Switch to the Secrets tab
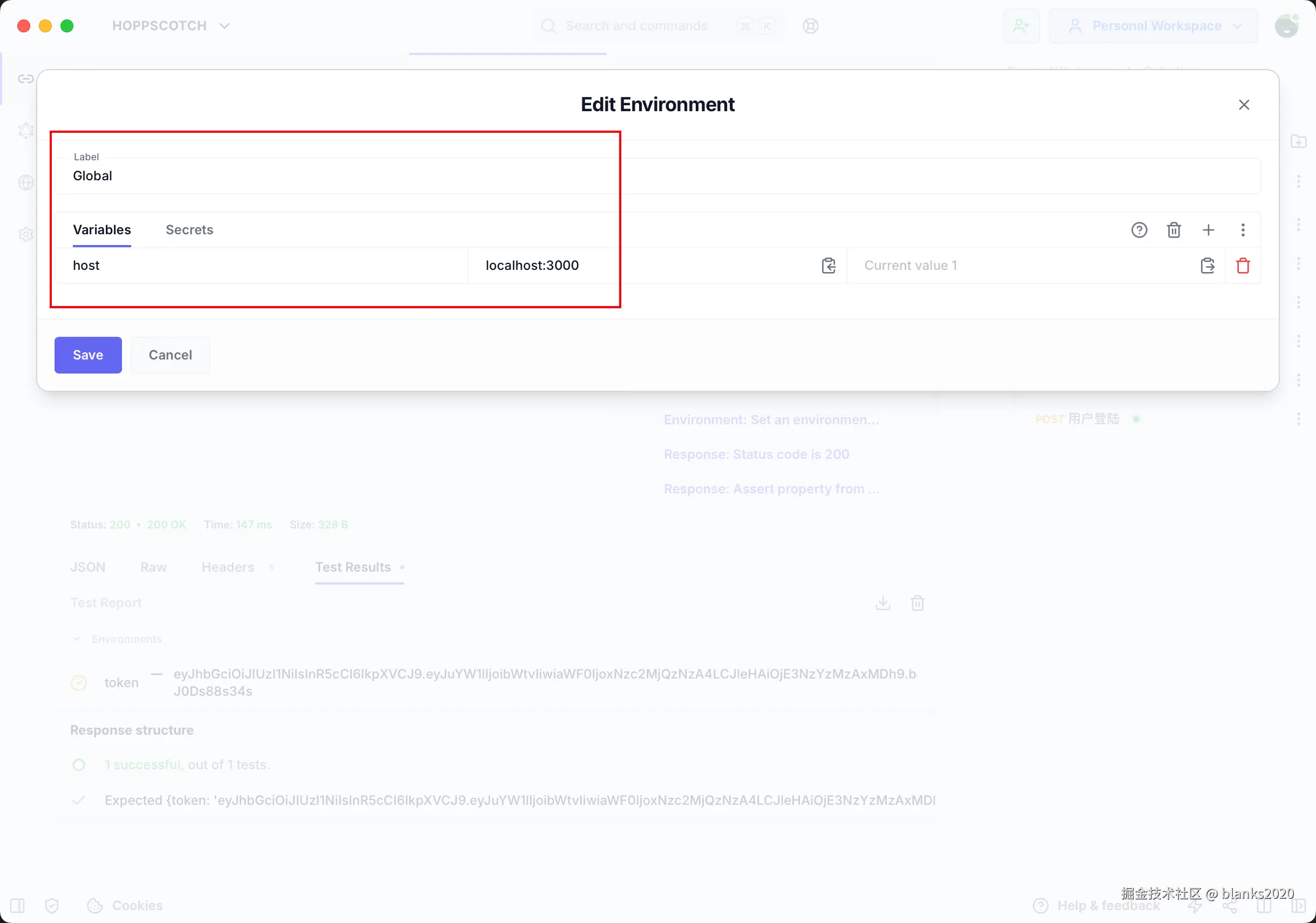1316x923 pixels. pyautogui.click(x=189, y=230)
